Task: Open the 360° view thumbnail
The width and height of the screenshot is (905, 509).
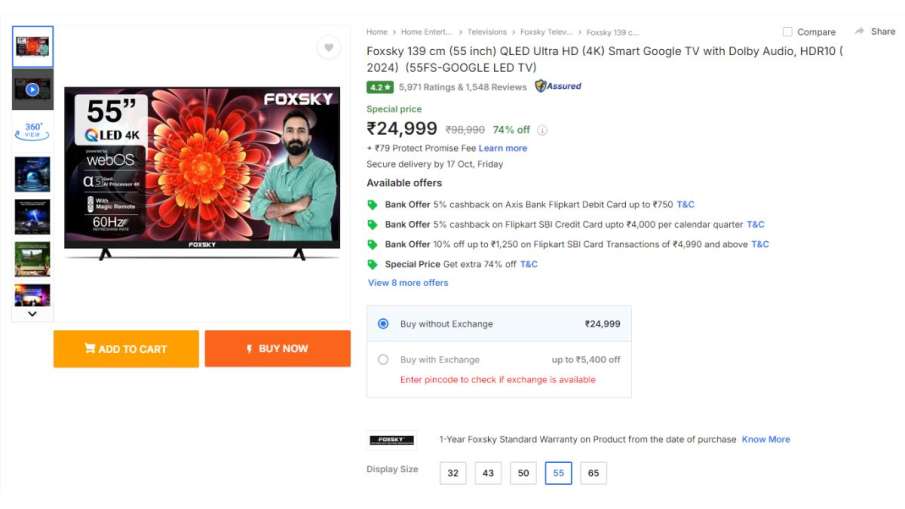Action: pos(33,131)
